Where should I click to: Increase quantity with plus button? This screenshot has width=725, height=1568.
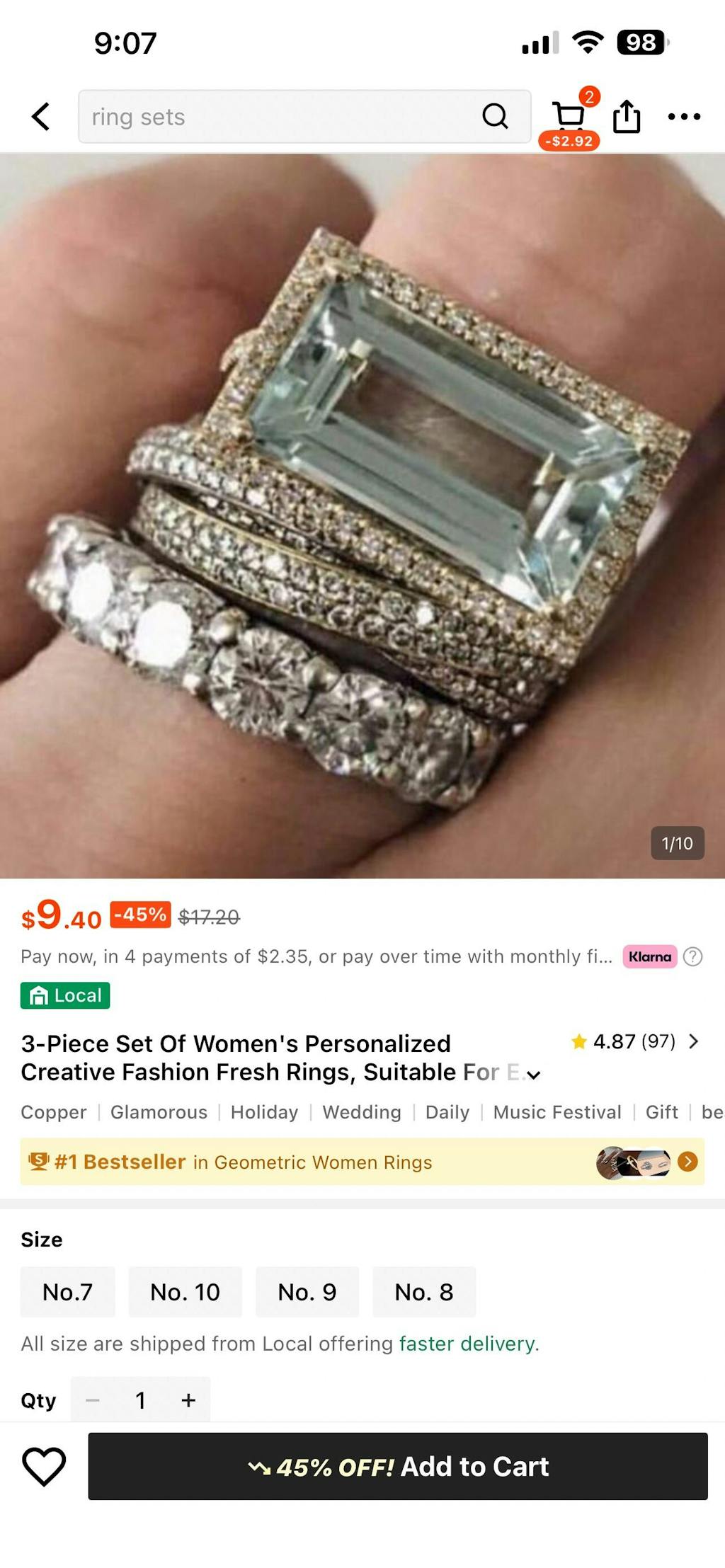pos(188,1400)
